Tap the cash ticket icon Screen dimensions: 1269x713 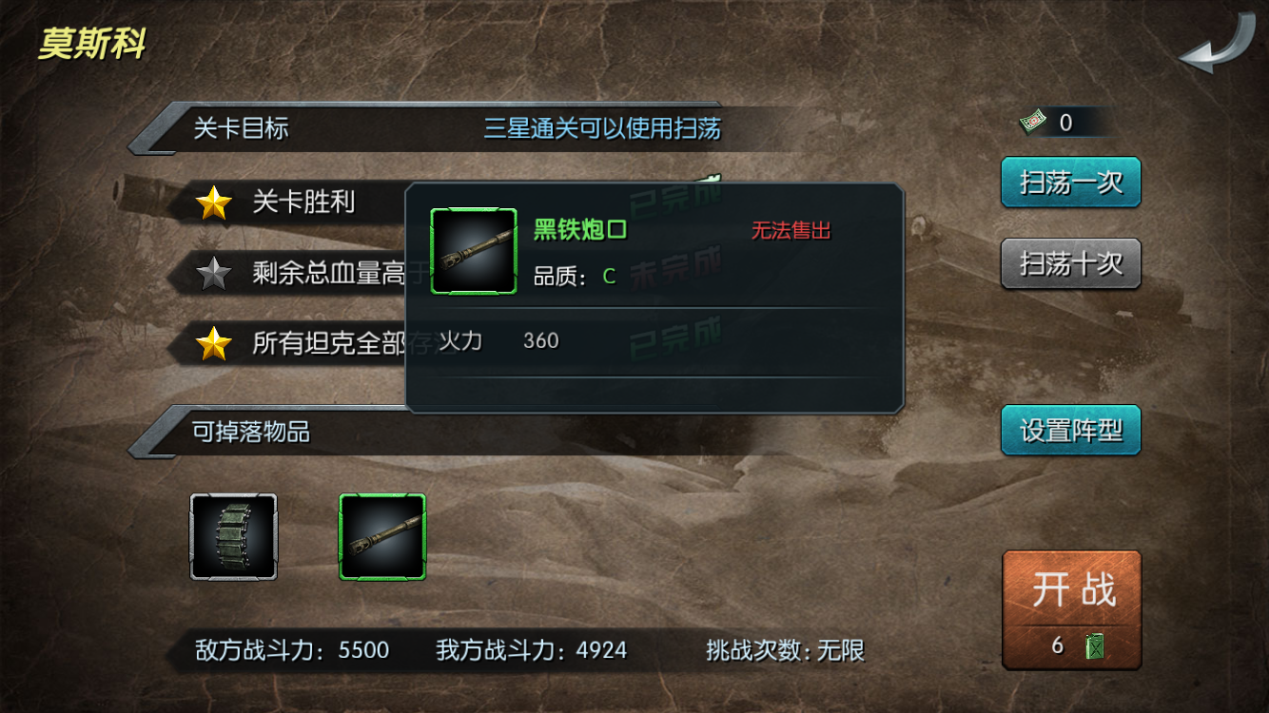pos(1033,122)
